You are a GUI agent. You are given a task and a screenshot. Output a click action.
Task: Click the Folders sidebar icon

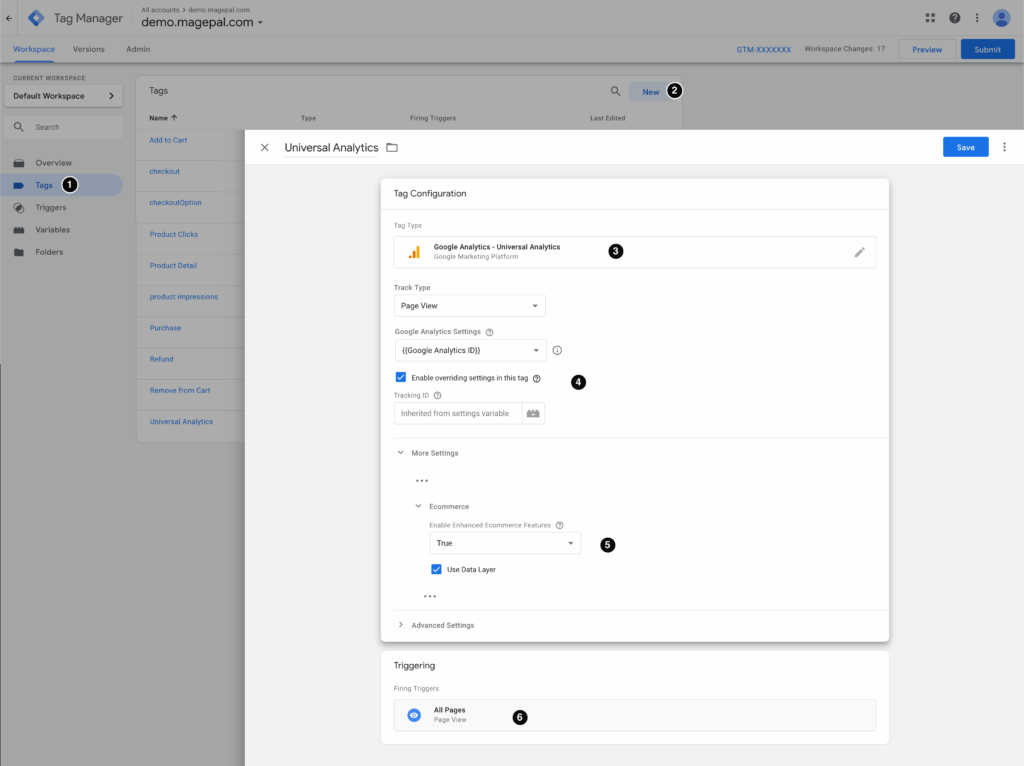tap(19, 252)
